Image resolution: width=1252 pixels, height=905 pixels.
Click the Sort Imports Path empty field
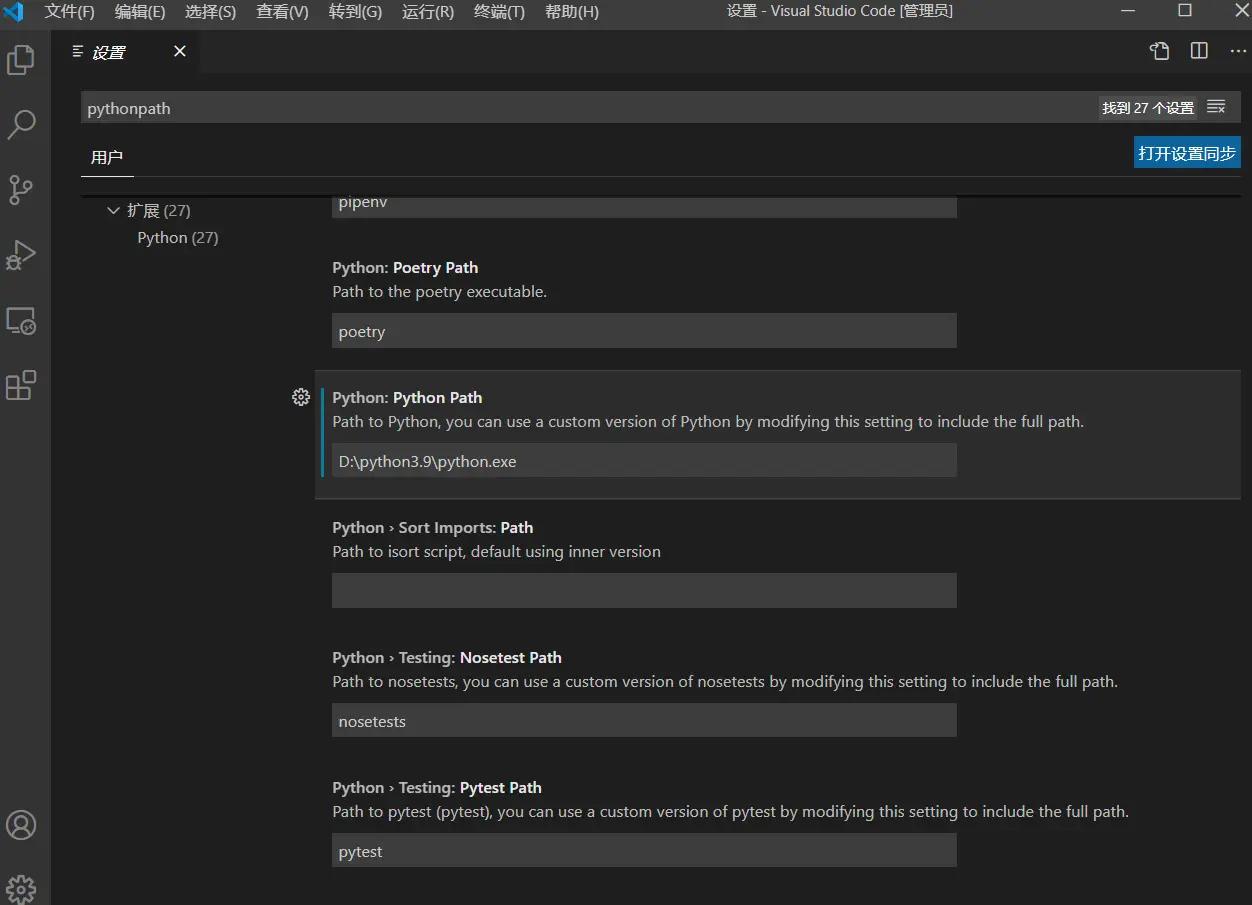pos(644,590)
